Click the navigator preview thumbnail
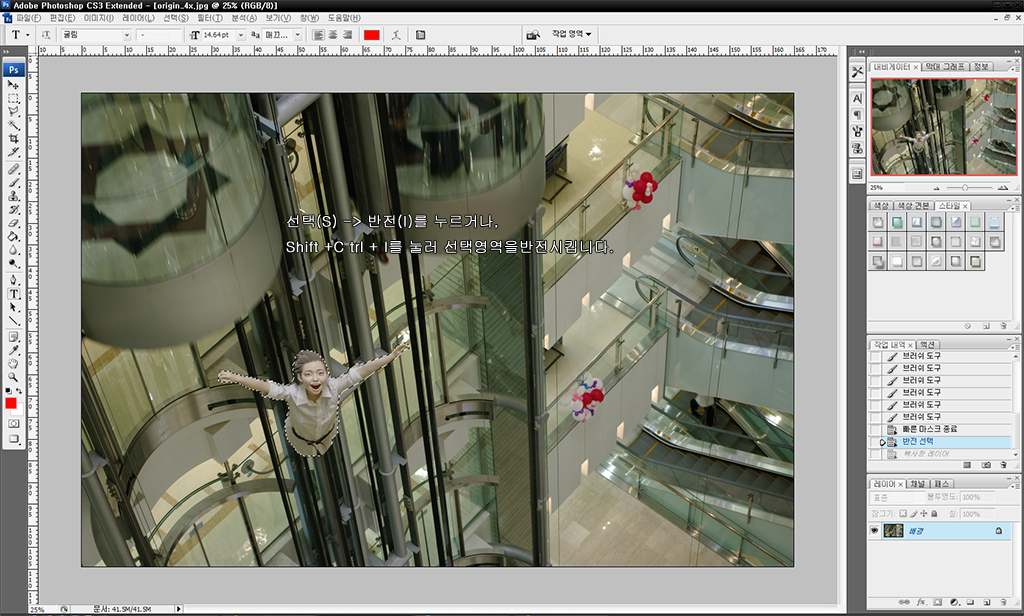 coord(944,127)
